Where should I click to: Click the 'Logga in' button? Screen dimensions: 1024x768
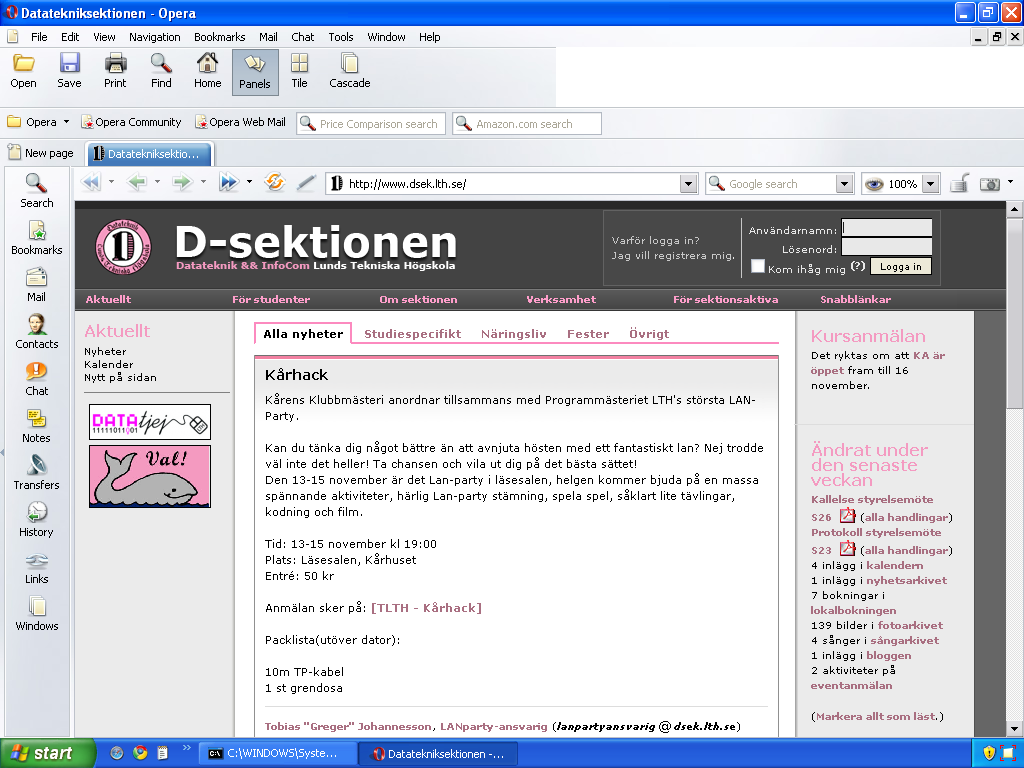click(901, 266)
